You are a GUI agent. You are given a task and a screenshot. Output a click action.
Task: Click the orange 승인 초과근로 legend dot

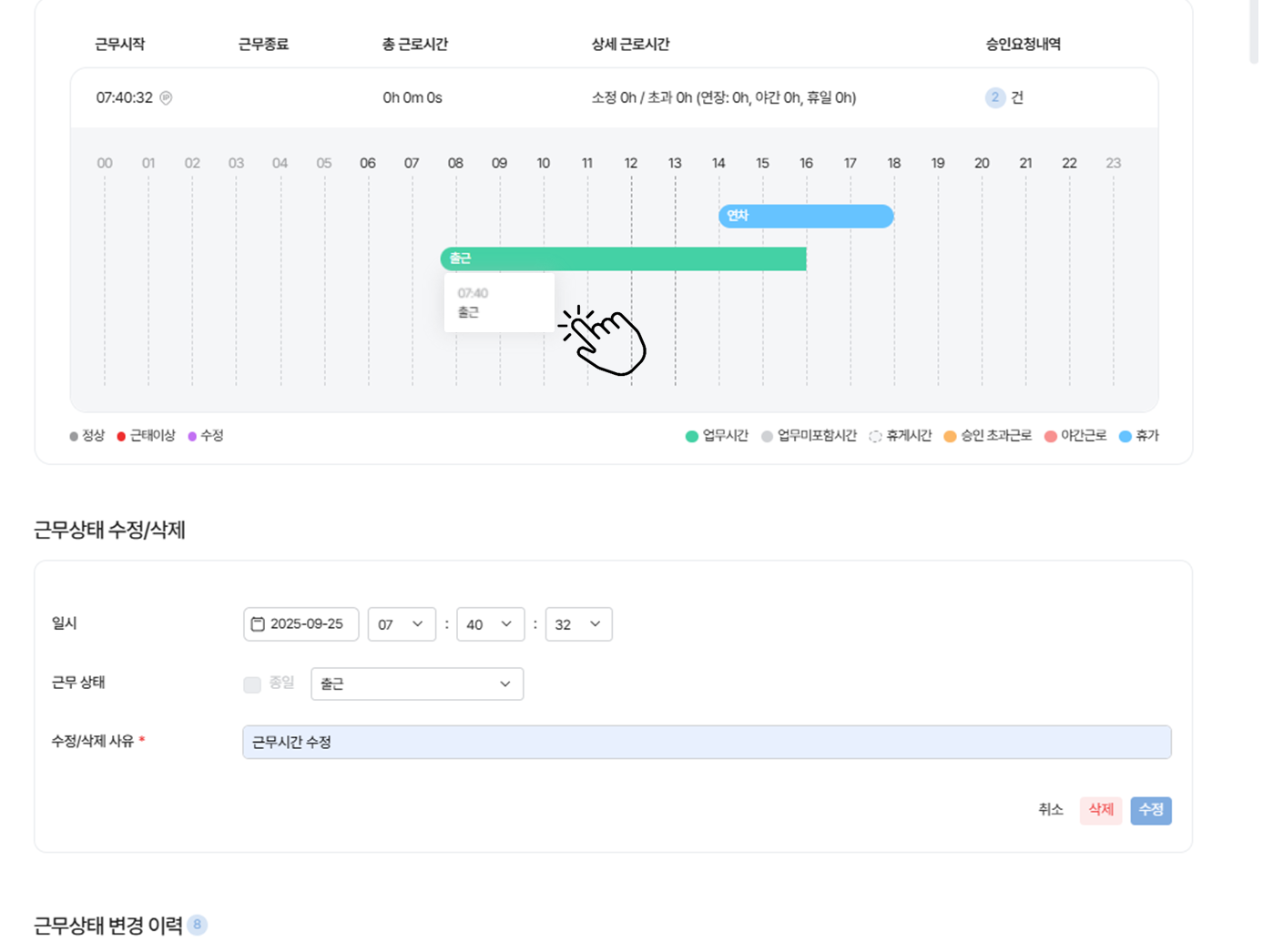(x=950, y=437)
